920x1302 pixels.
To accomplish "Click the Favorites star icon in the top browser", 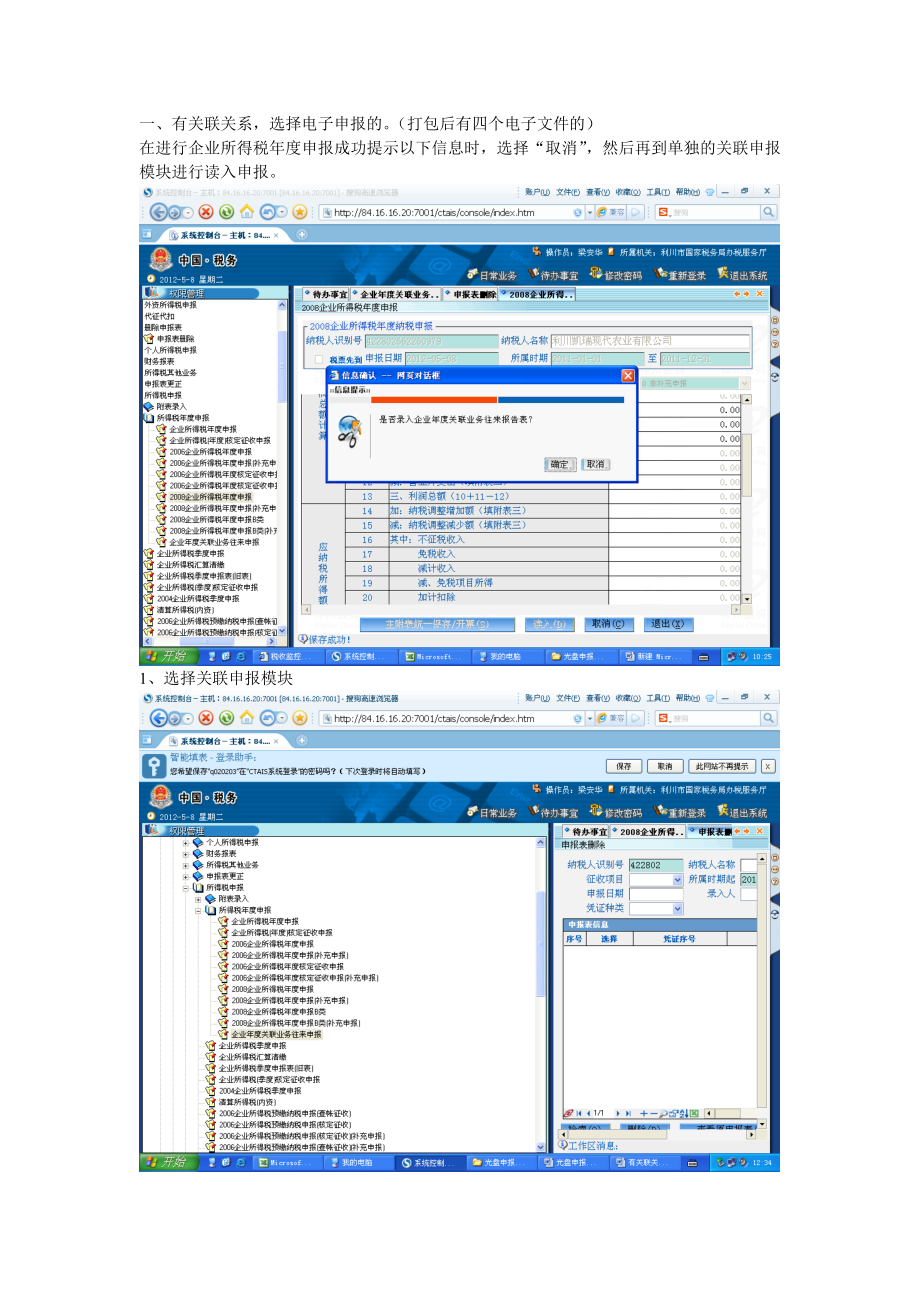I will coord(299,212).
